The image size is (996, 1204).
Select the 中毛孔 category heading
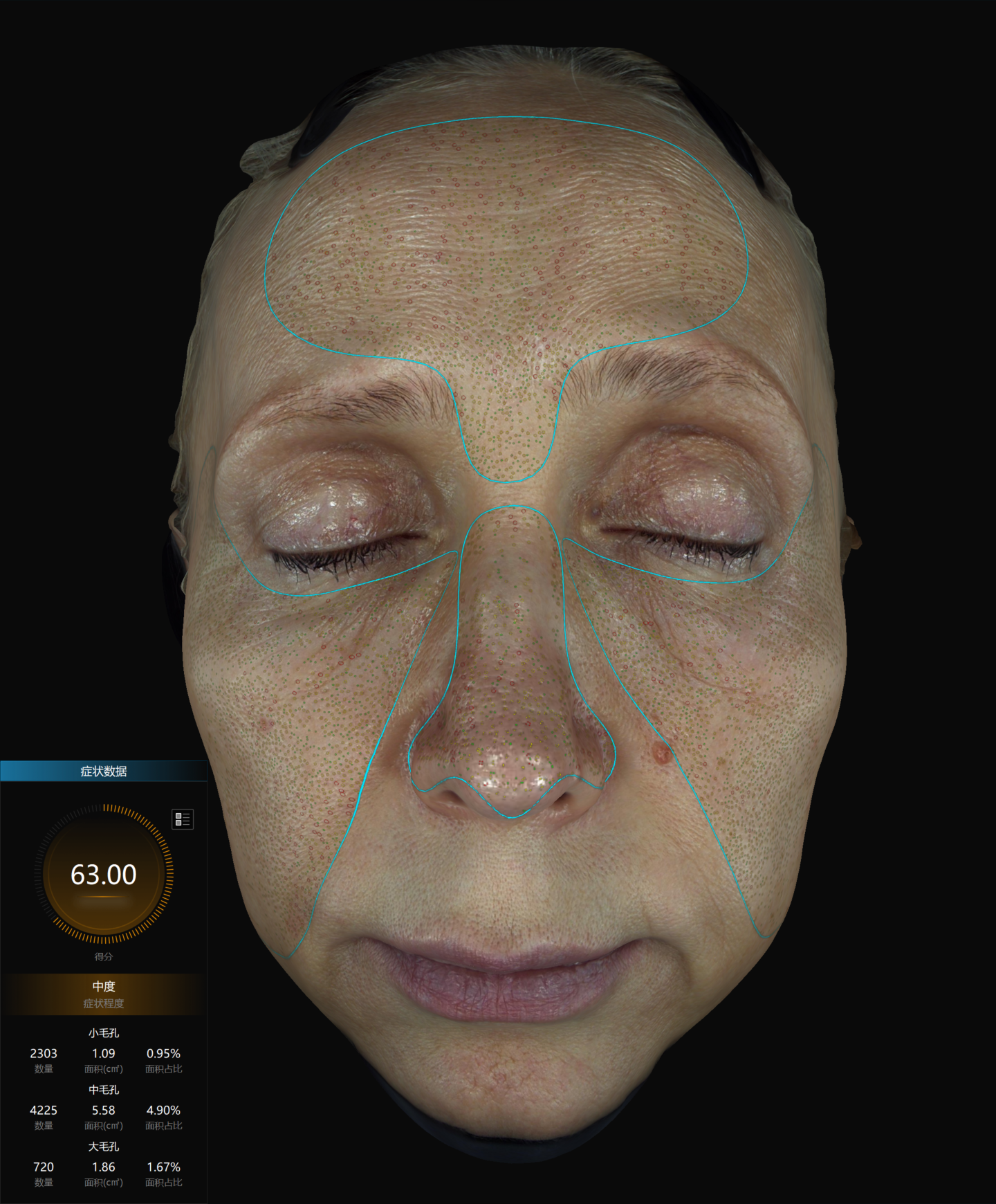click(104, 1090)
